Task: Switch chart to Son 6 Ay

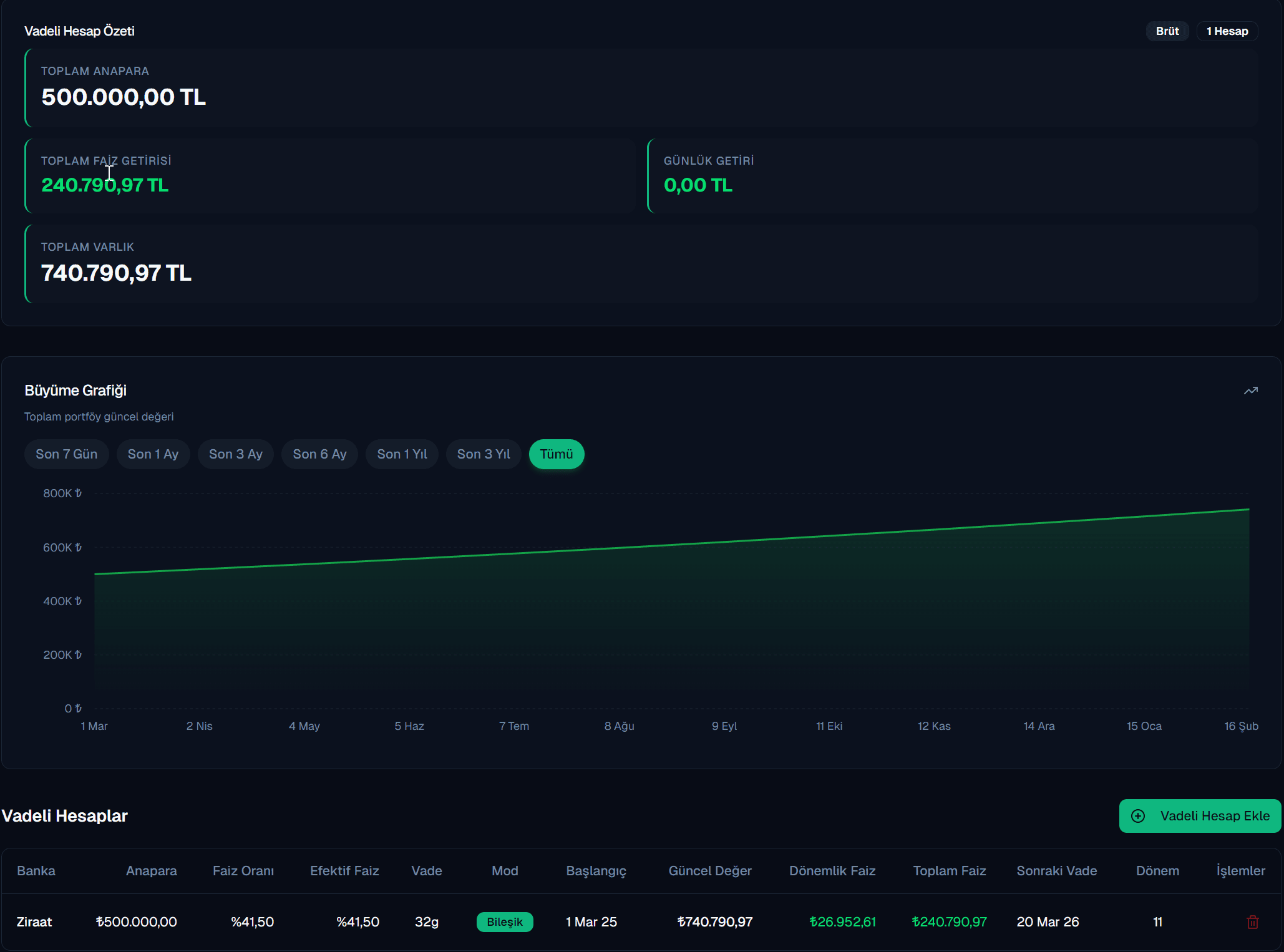Action: (319, 454)
